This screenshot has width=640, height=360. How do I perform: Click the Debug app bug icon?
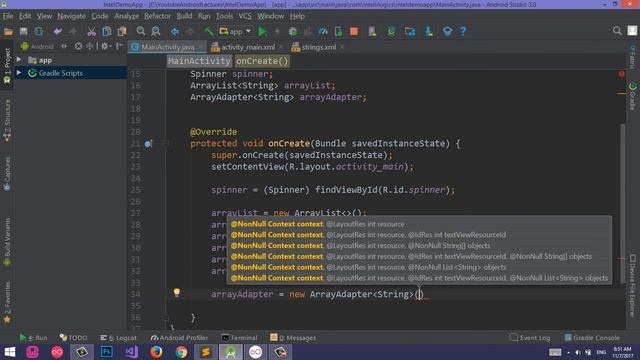[293, 31]
